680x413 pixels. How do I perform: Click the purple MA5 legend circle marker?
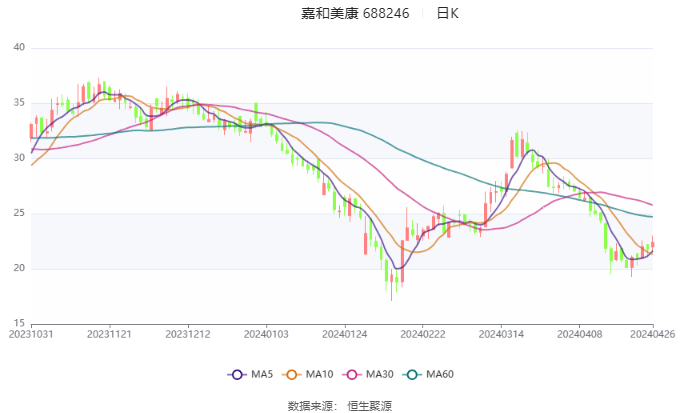click(x=237, y=374)
